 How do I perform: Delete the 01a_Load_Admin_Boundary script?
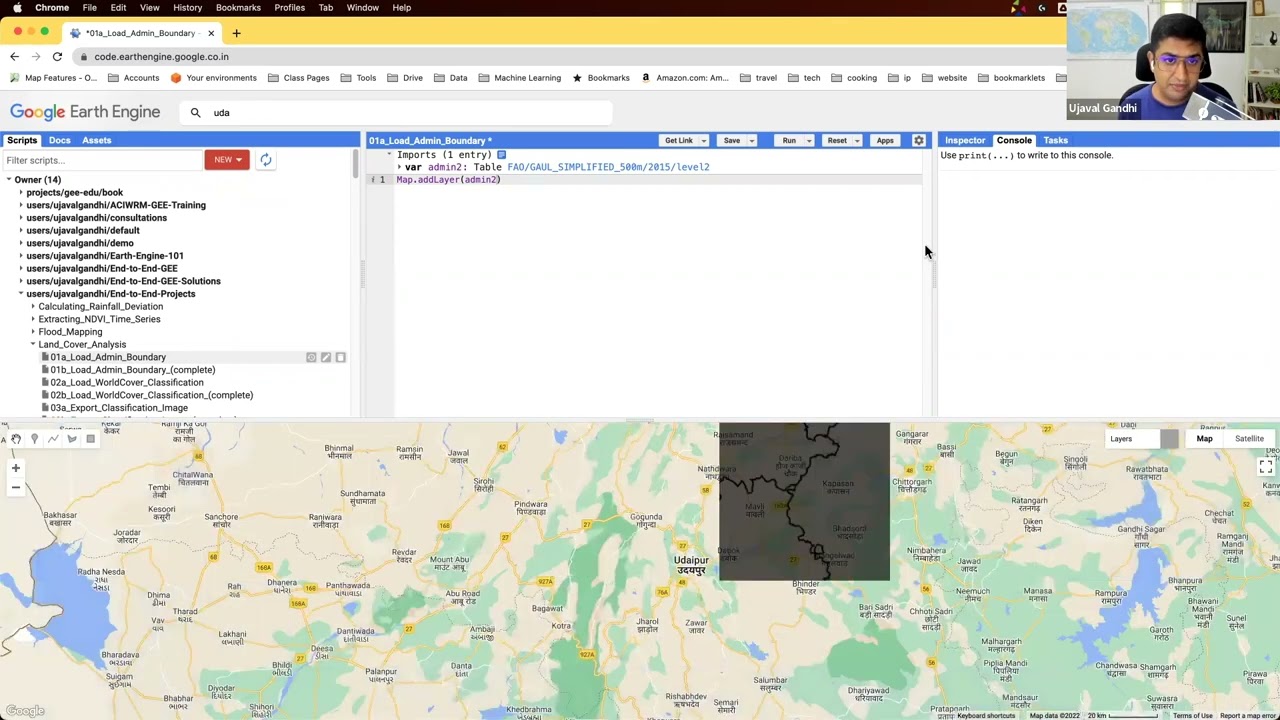pyautogui.click(x=340, y=357)
